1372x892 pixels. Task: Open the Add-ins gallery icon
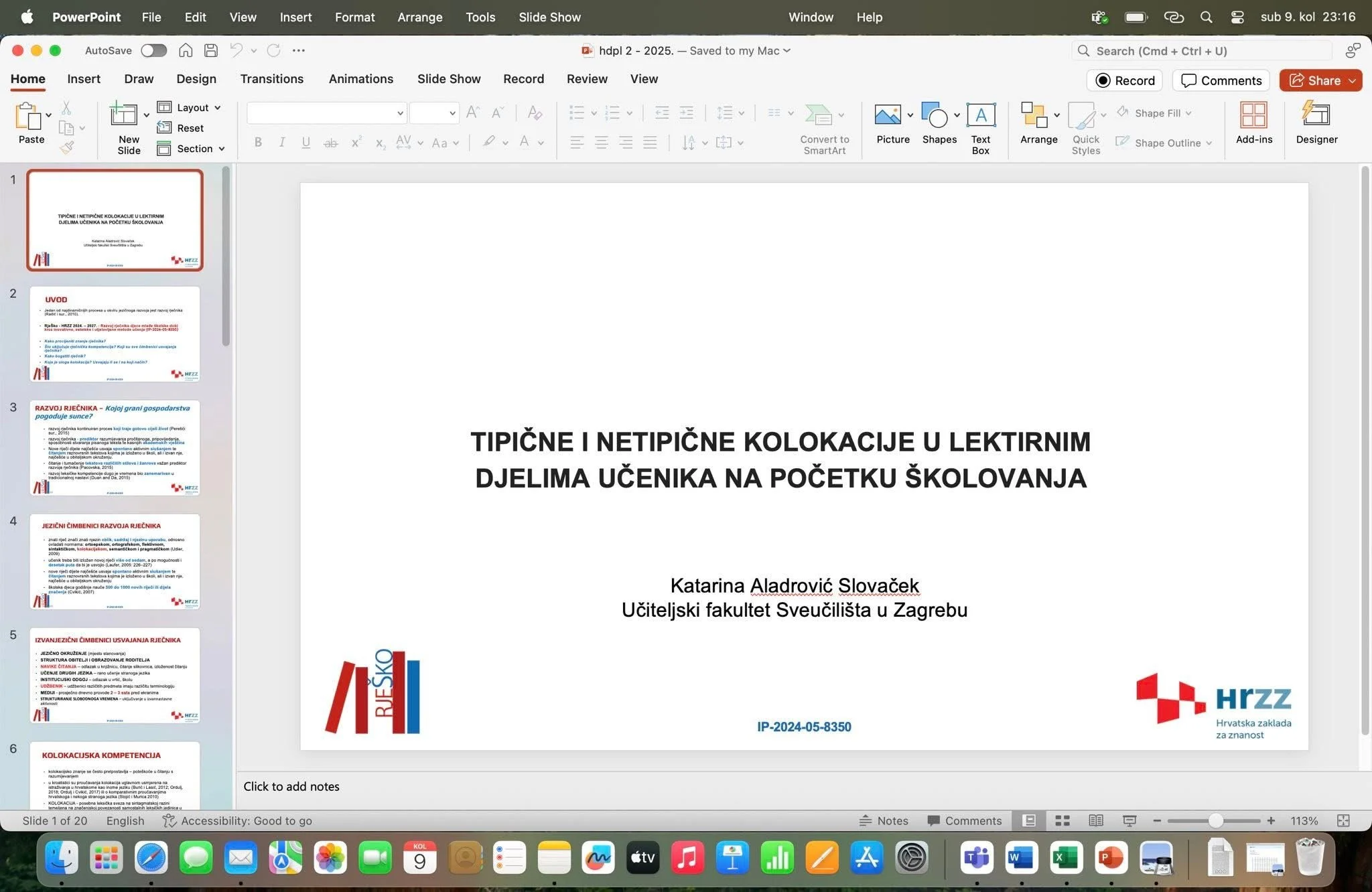click(x=1253, y=115)
